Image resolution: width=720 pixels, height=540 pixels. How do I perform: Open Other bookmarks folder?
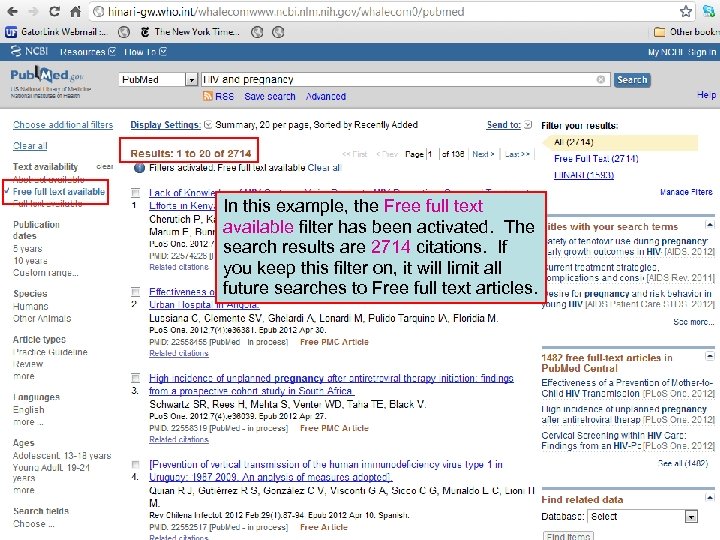point(686,32)
